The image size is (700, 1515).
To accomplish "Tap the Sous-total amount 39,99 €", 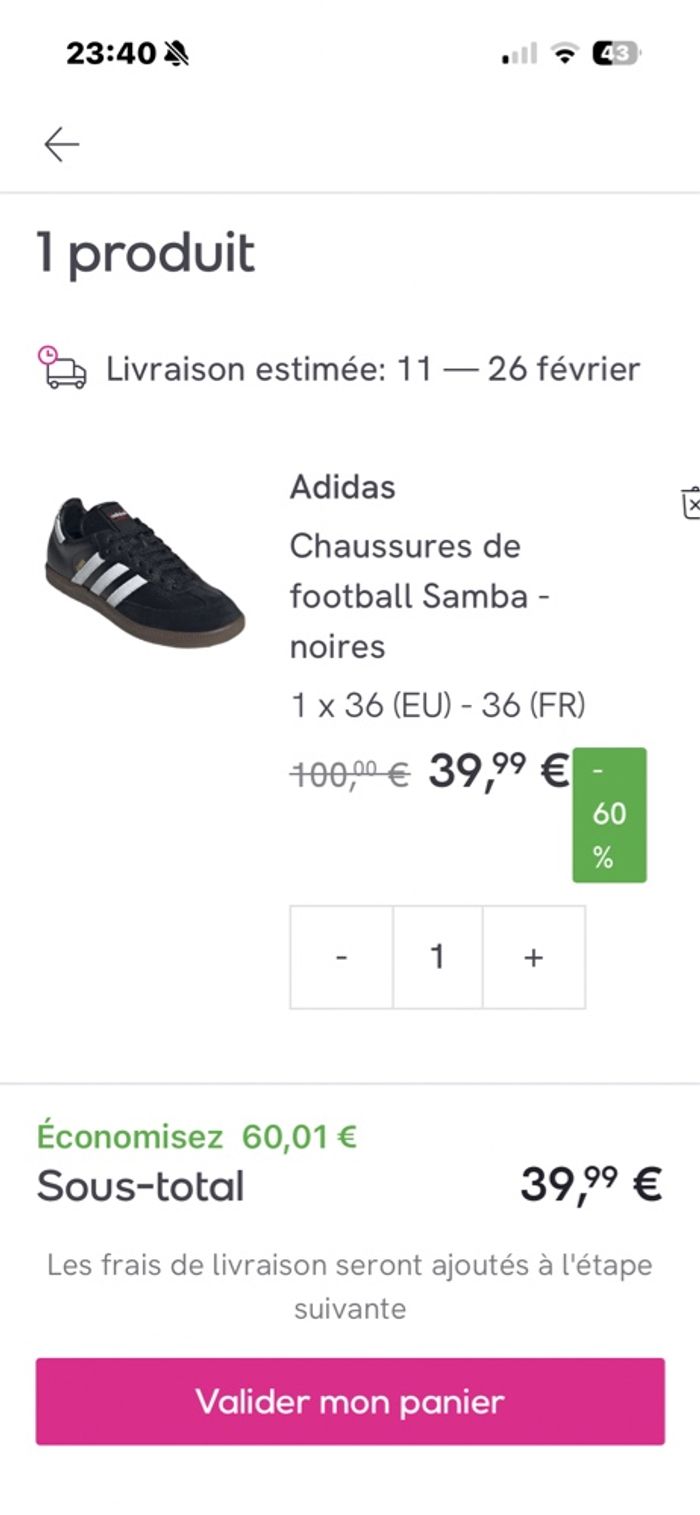I will coord(590,1187).
